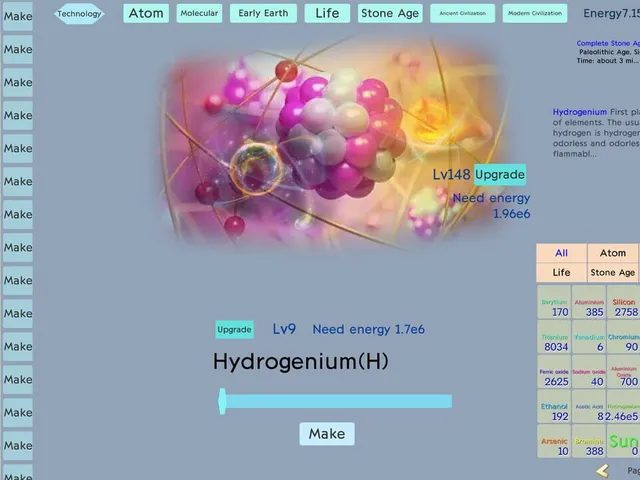Click Make below the Hydrogenium progress bar
Screen dimensions: 640x480
pos(327,433)
